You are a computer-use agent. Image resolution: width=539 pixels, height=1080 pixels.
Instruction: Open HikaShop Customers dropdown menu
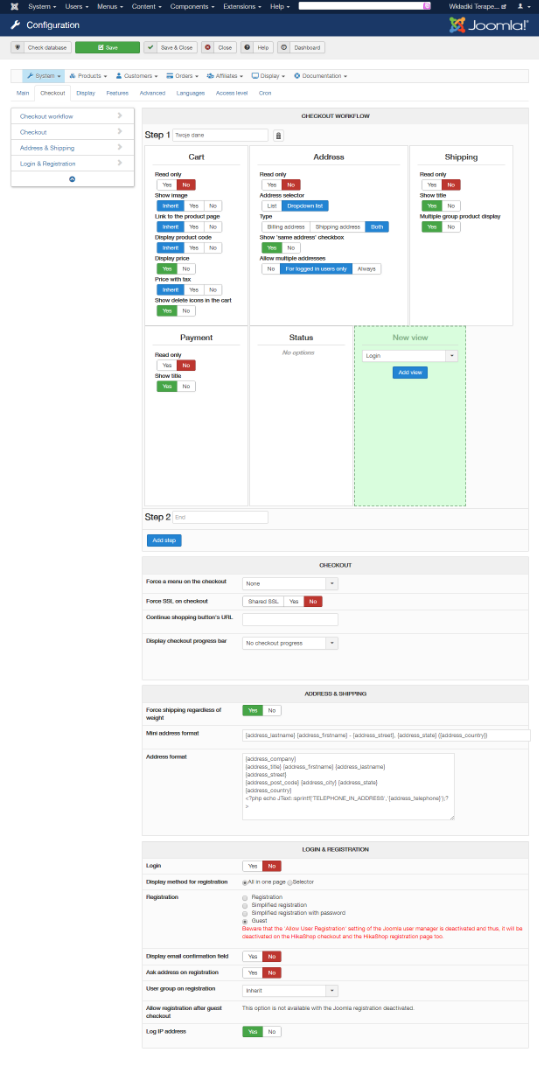pyautogui.click(x=137, y=76)
